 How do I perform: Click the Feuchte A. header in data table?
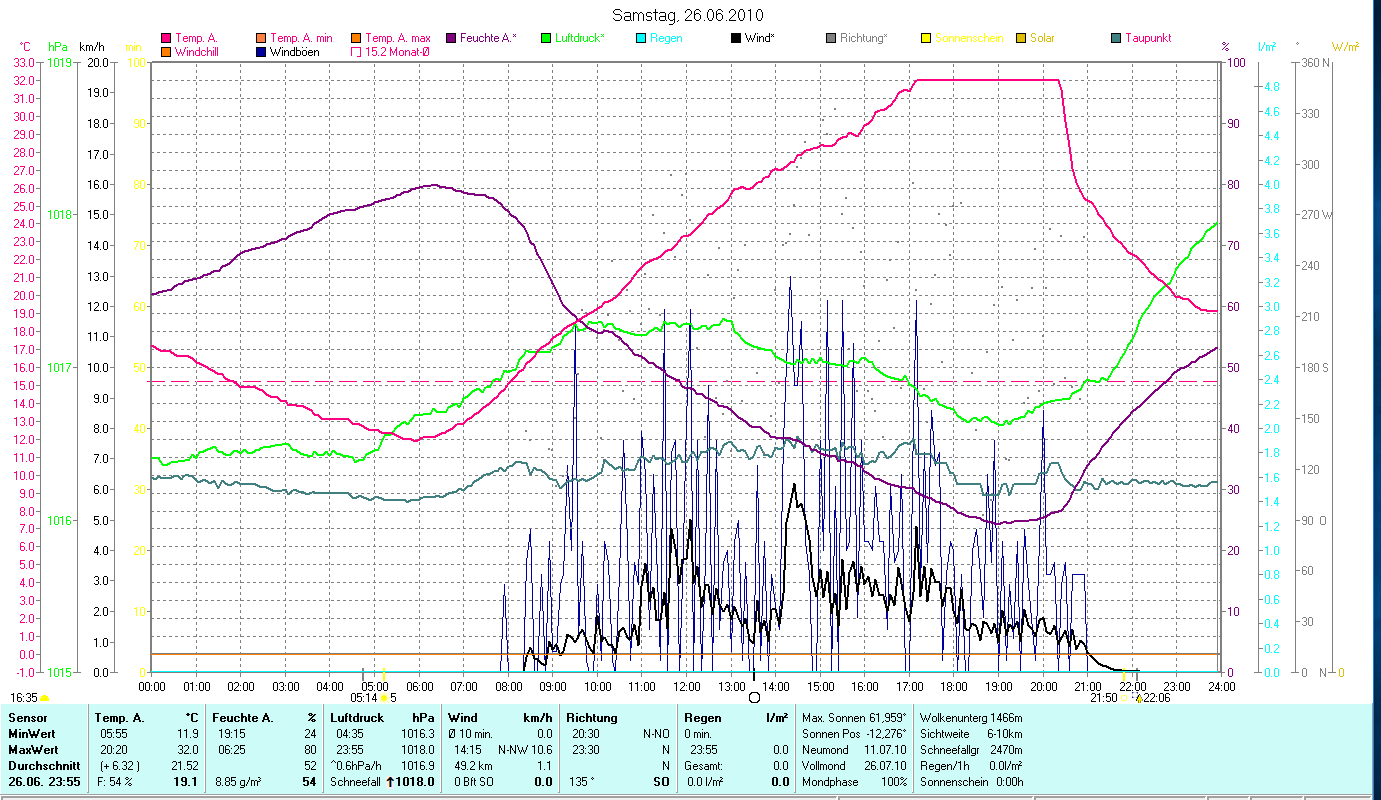click(x=242, y=717)
